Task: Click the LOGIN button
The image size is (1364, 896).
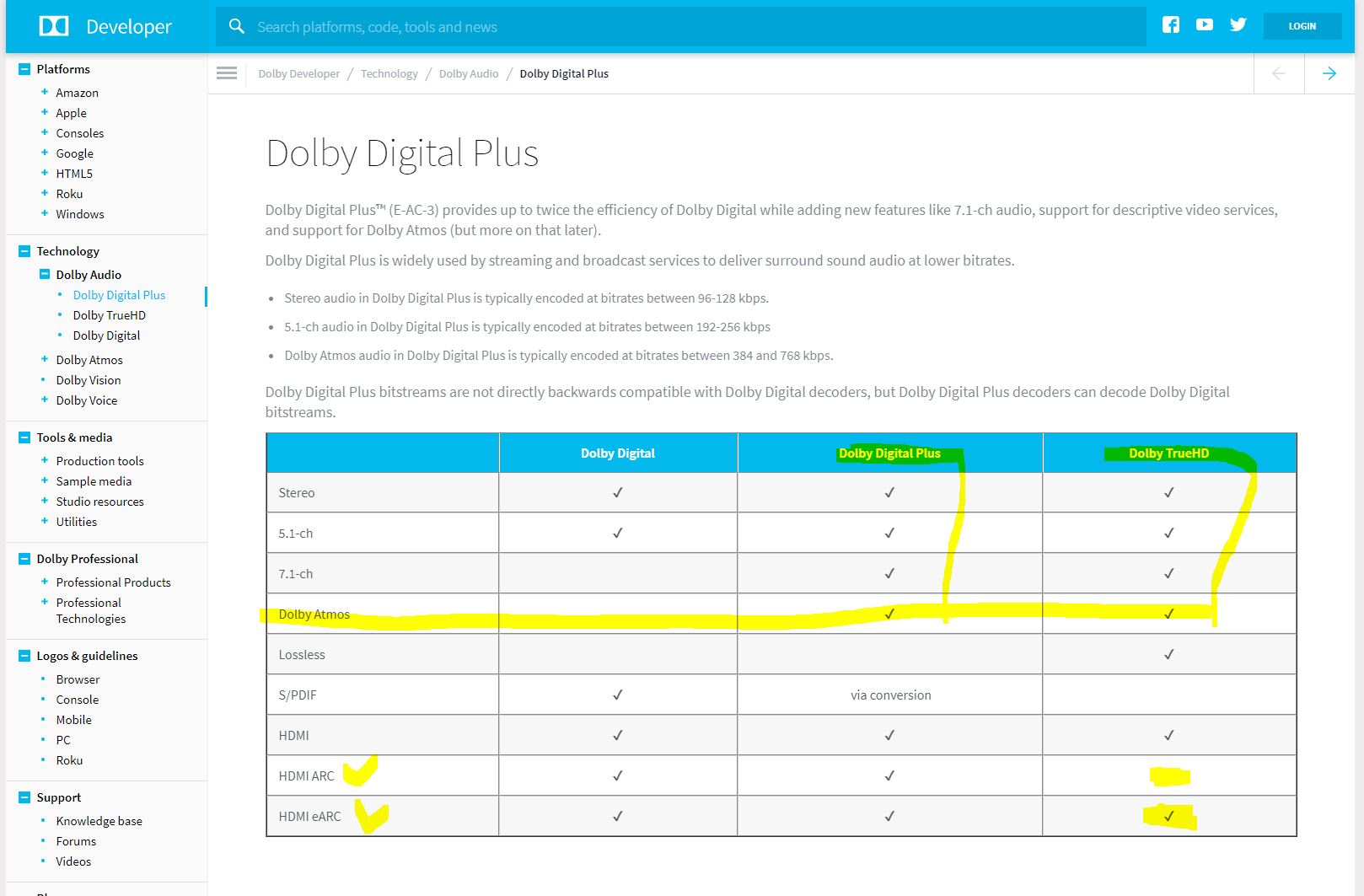Action: 1302,26
